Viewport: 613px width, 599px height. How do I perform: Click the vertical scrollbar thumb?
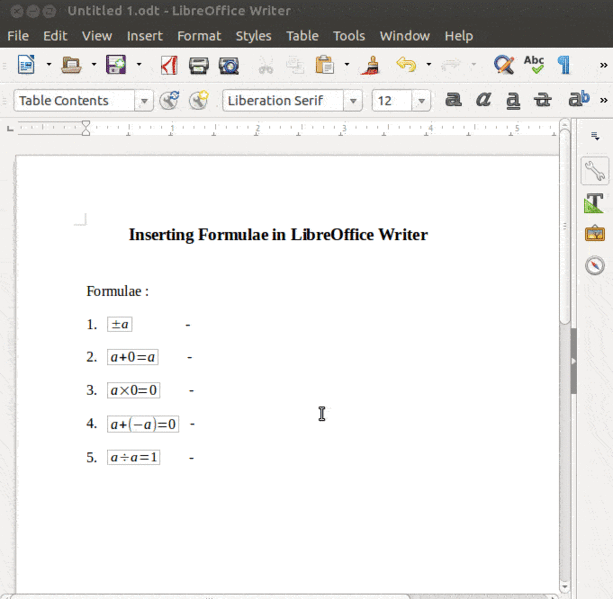click(565, 227)
